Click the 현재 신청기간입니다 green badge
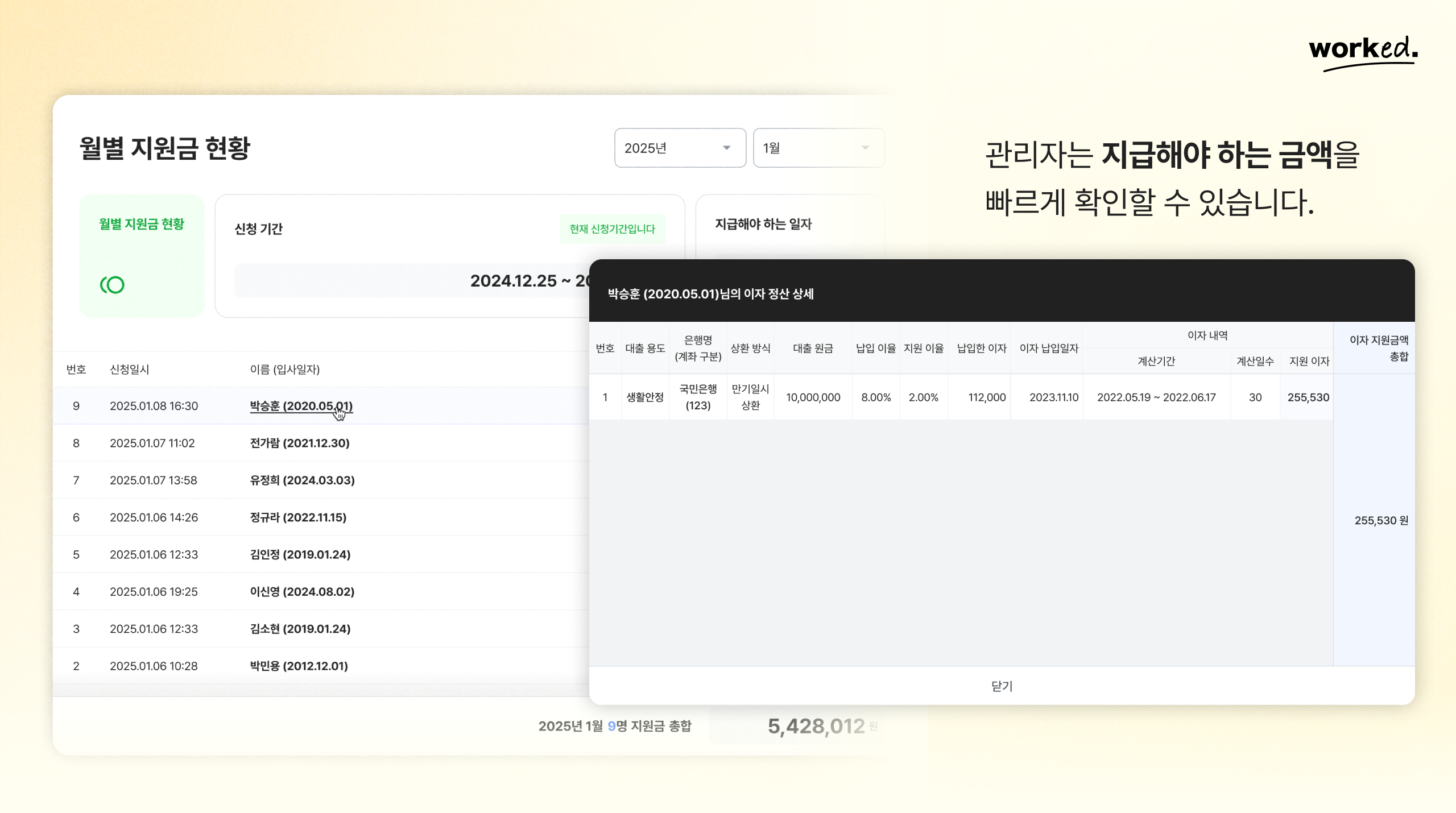Image resolution: width=1456 pixels, height=813 pixels. [x=612, y=229]
